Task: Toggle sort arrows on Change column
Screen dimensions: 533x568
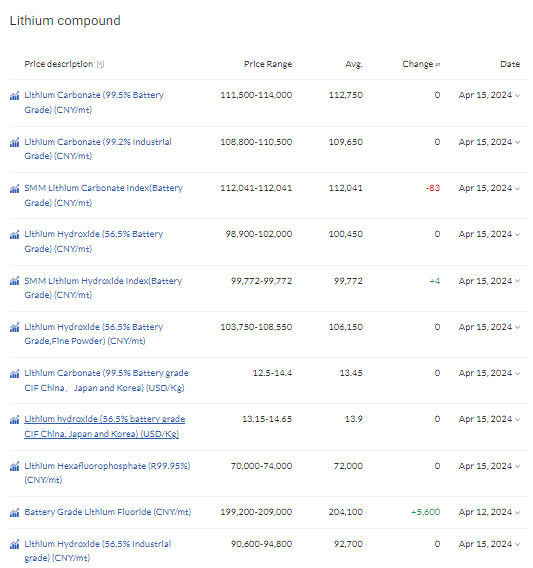Action: 437,64
